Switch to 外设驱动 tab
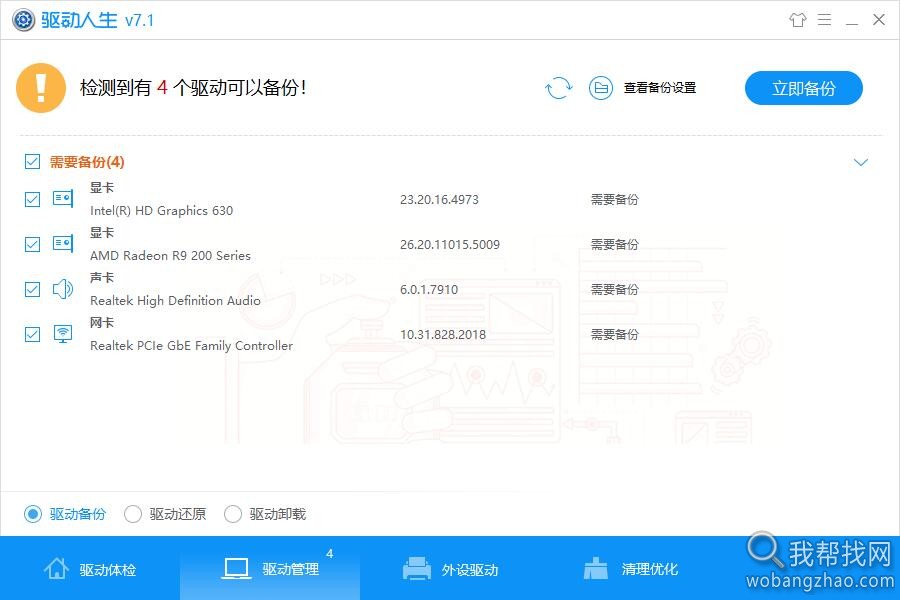Screen dimensions: 900x600 click(450, 568)
